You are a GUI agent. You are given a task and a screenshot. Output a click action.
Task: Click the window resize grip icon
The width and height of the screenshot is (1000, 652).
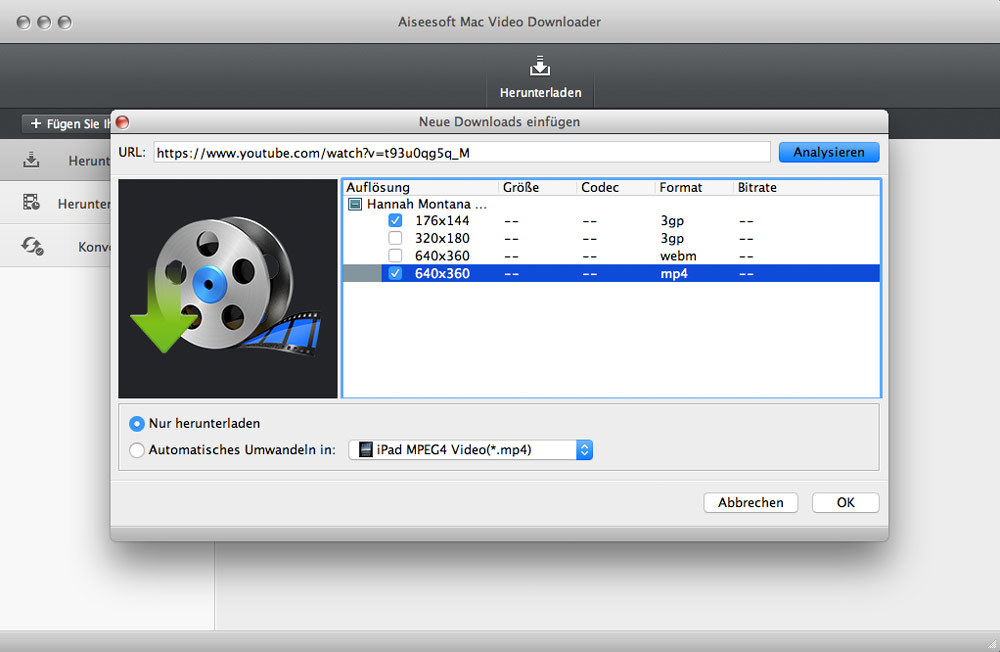(x=991, y=643)
